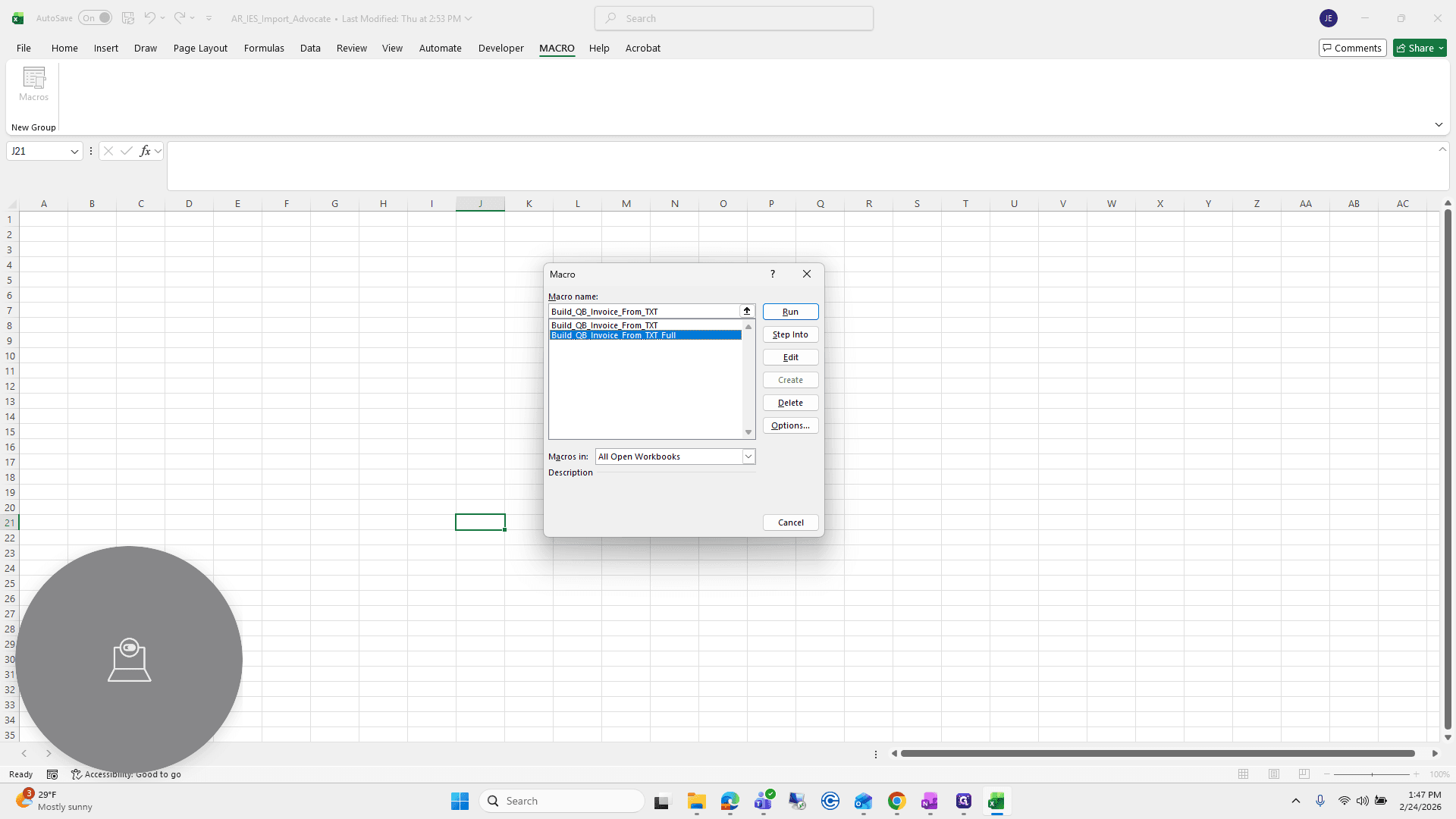Click the Redo icon
The image size is (1456, 819).
coord(180,18)
